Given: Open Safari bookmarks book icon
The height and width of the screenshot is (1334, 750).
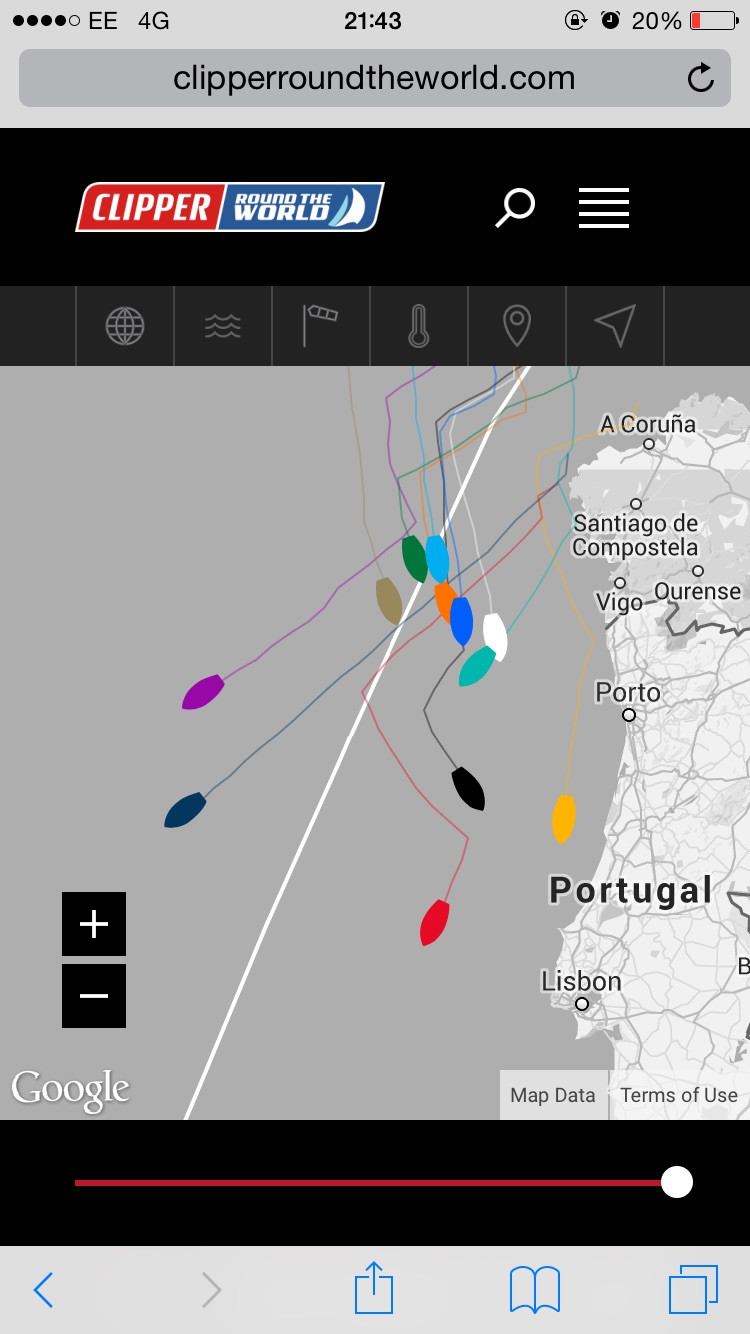Looking at the screenshot, I should (535, 1289).
